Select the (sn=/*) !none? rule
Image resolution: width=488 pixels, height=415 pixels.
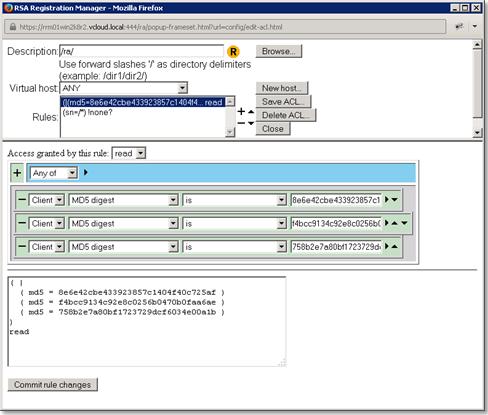143,112
